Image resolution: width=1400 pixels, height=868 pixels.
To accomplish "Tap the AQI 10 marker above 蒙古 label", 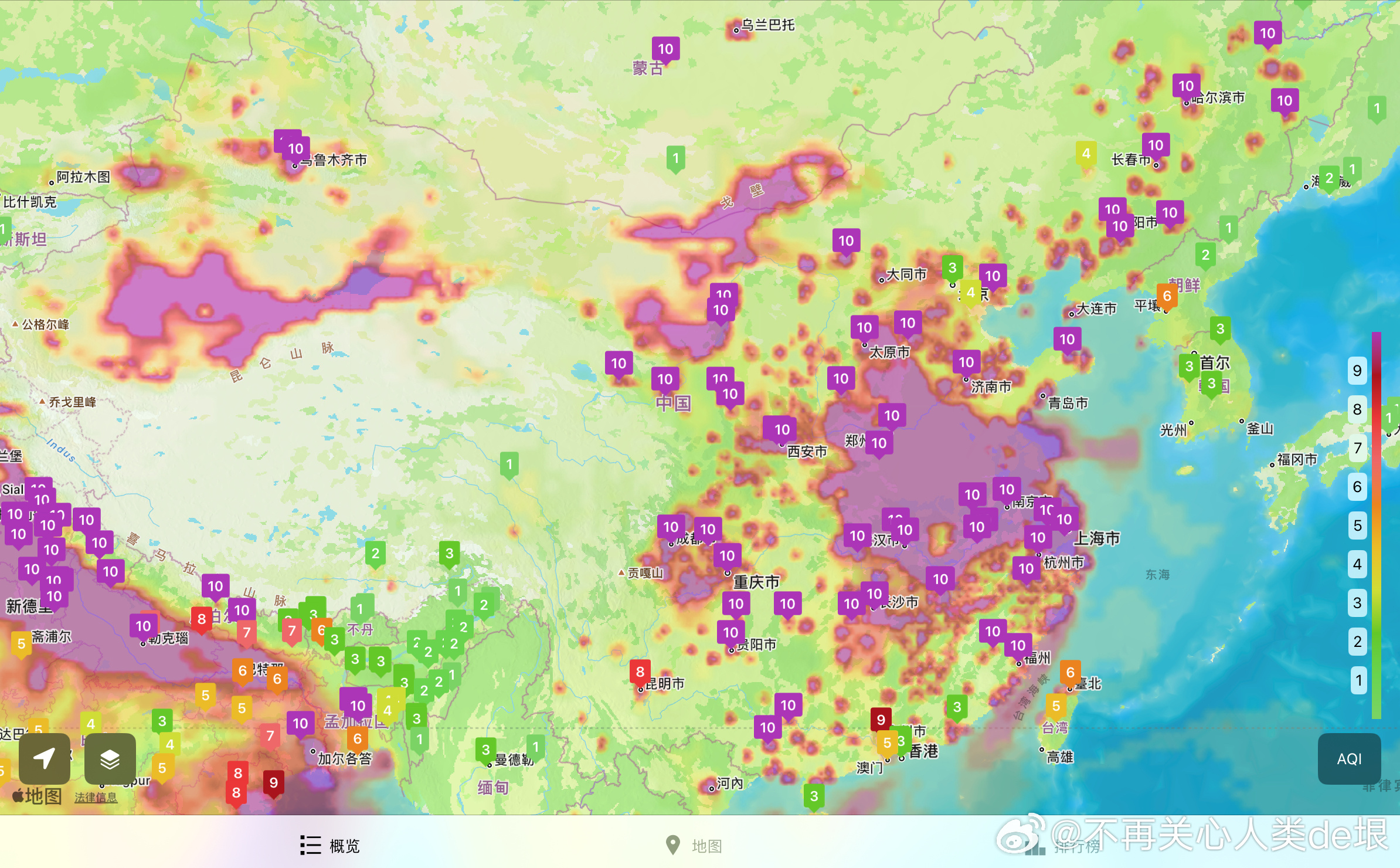I will pyautogui.click(x=665, y=49).
